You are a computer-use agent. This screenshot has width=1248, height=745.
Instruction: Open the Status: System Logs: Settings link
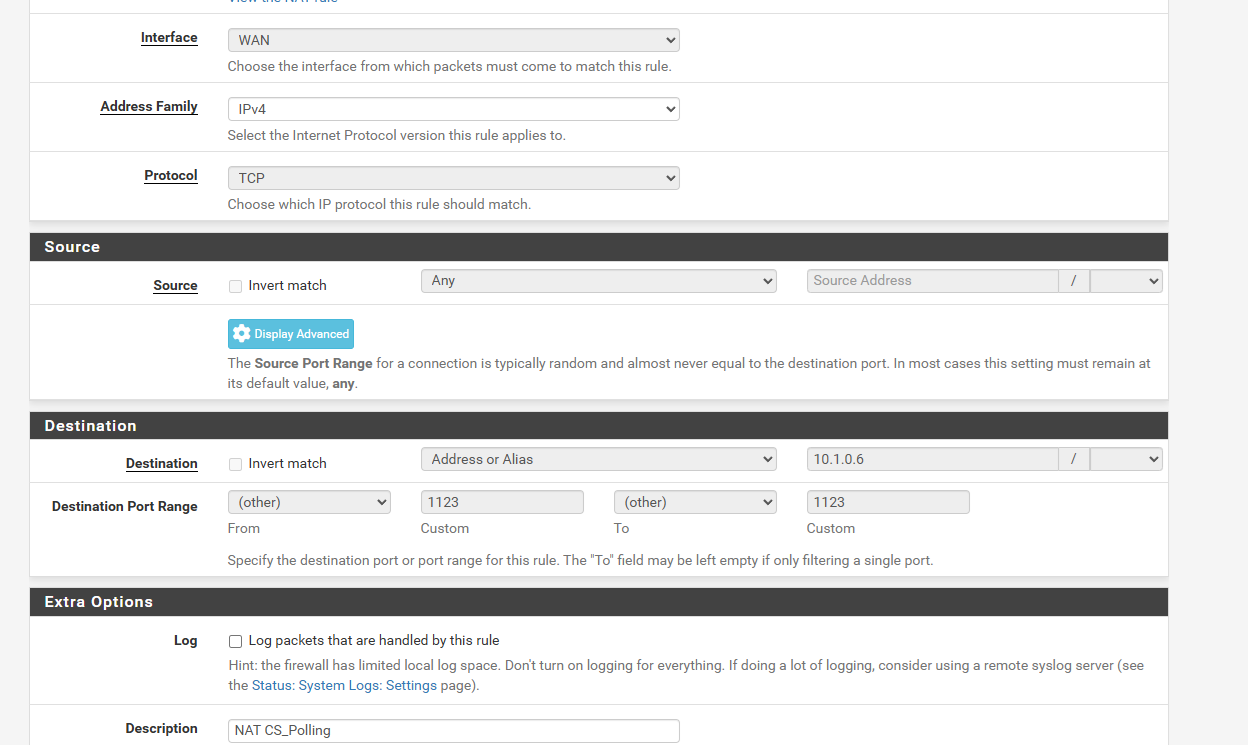pos(344,686)
